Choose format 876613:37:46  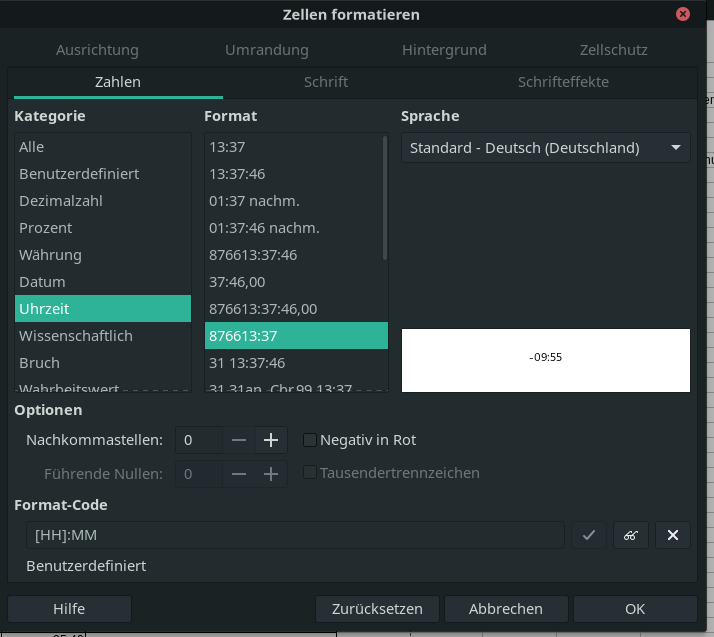click(x=294, y=255)
